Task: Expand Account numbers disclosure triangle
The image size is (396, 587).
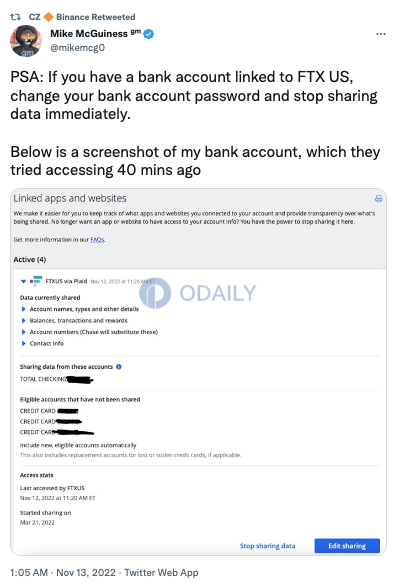Action: click(23, 332)
